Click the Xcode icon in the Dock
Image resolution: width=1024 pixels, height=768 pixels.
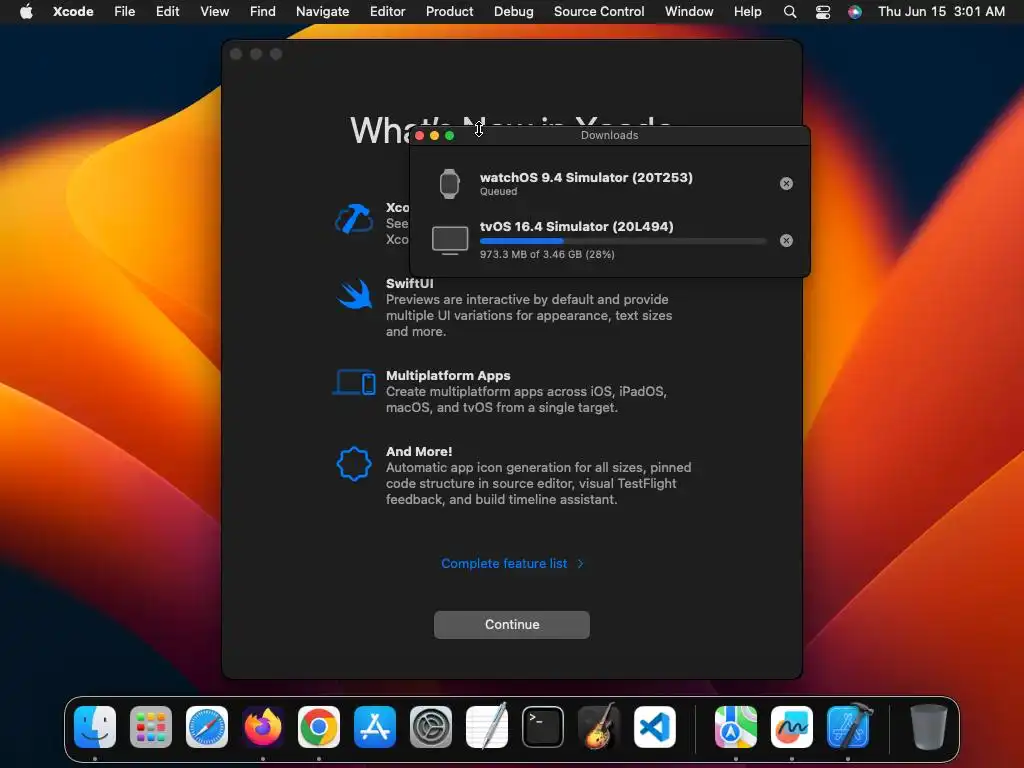(848, 726)
